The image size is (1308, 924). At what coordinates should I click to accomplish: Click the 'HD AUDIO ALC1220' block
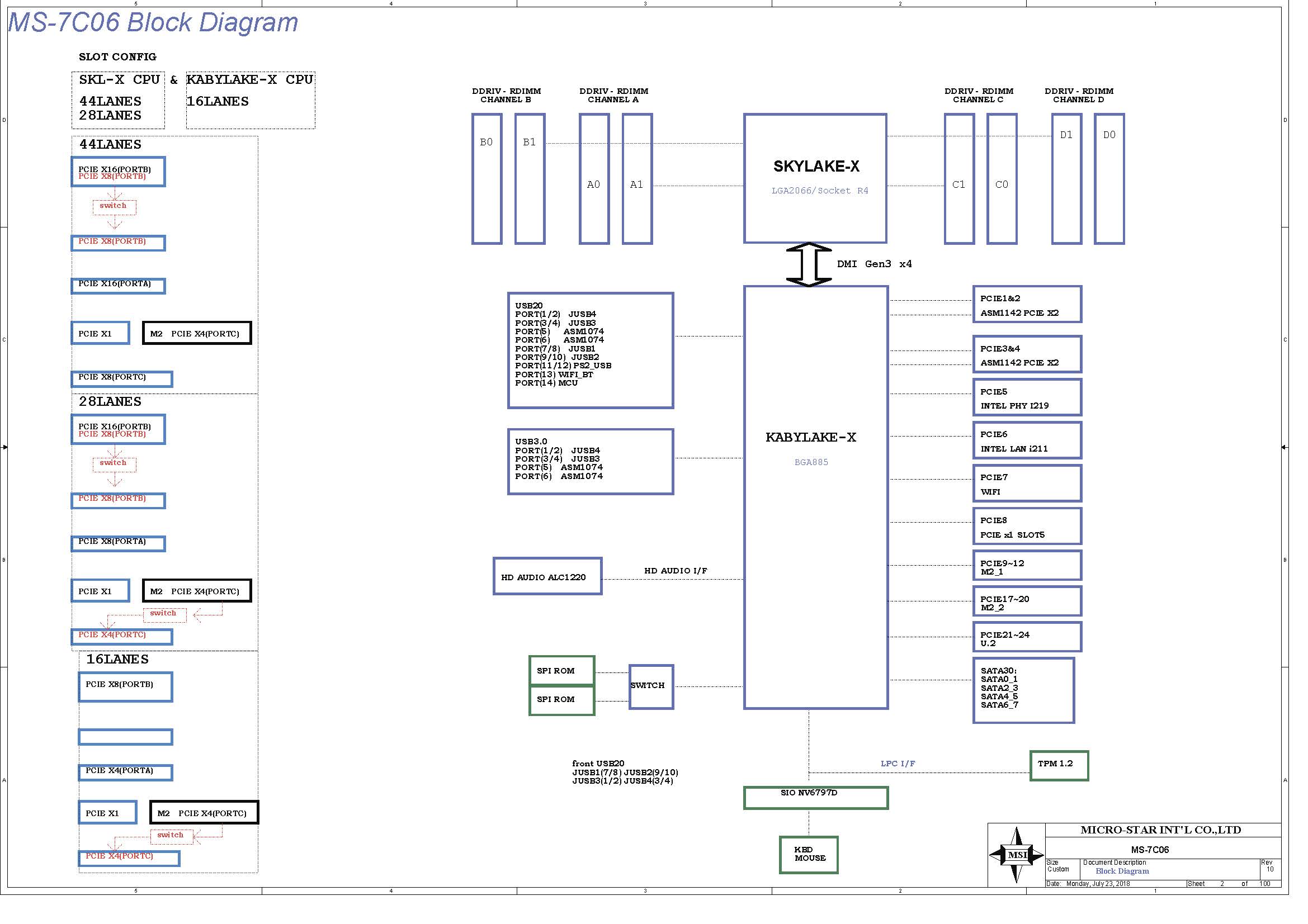point(547,576)
